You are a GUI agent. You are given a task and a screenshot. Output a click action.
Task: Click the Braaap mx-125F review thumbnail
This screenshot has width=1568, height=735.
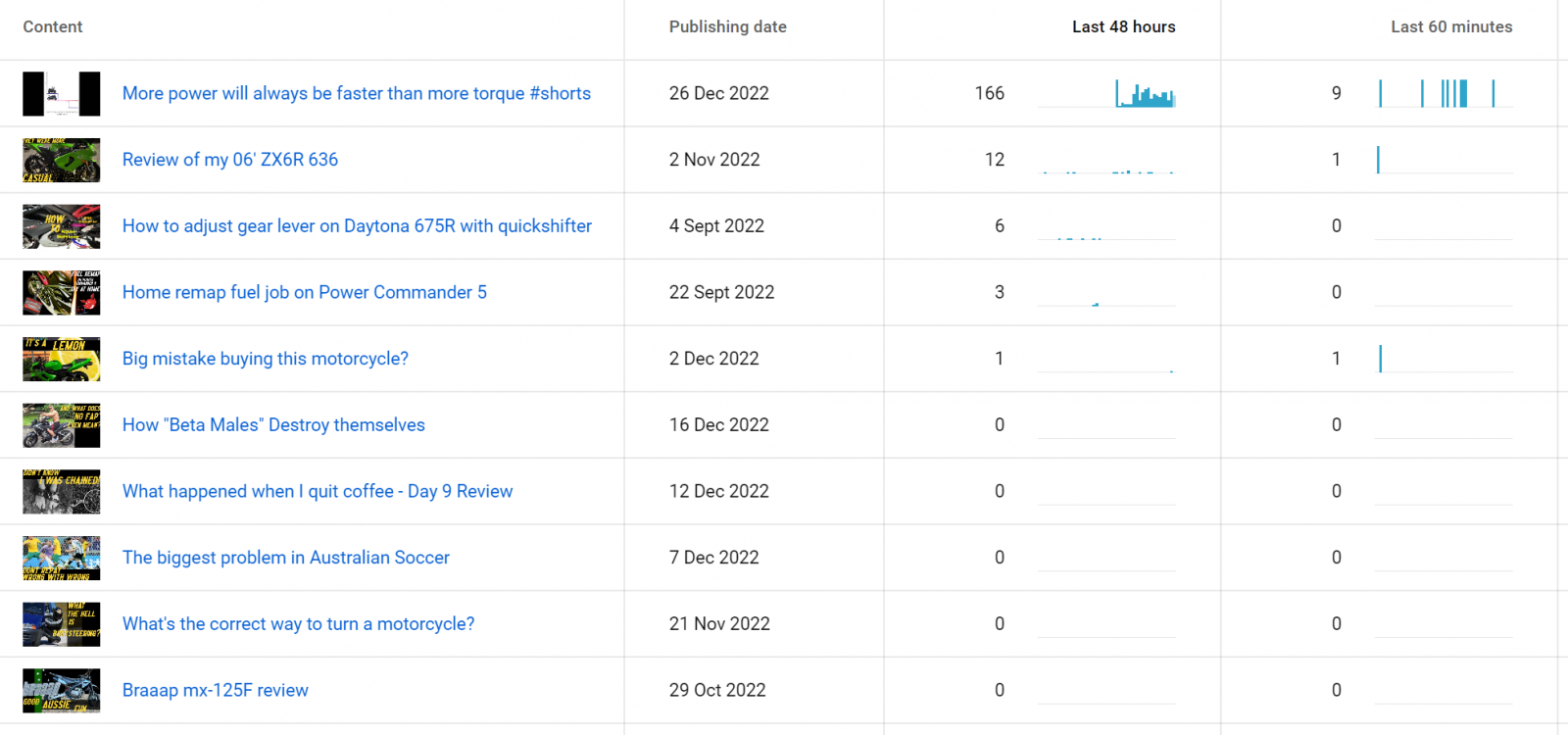tap(61, 690)
